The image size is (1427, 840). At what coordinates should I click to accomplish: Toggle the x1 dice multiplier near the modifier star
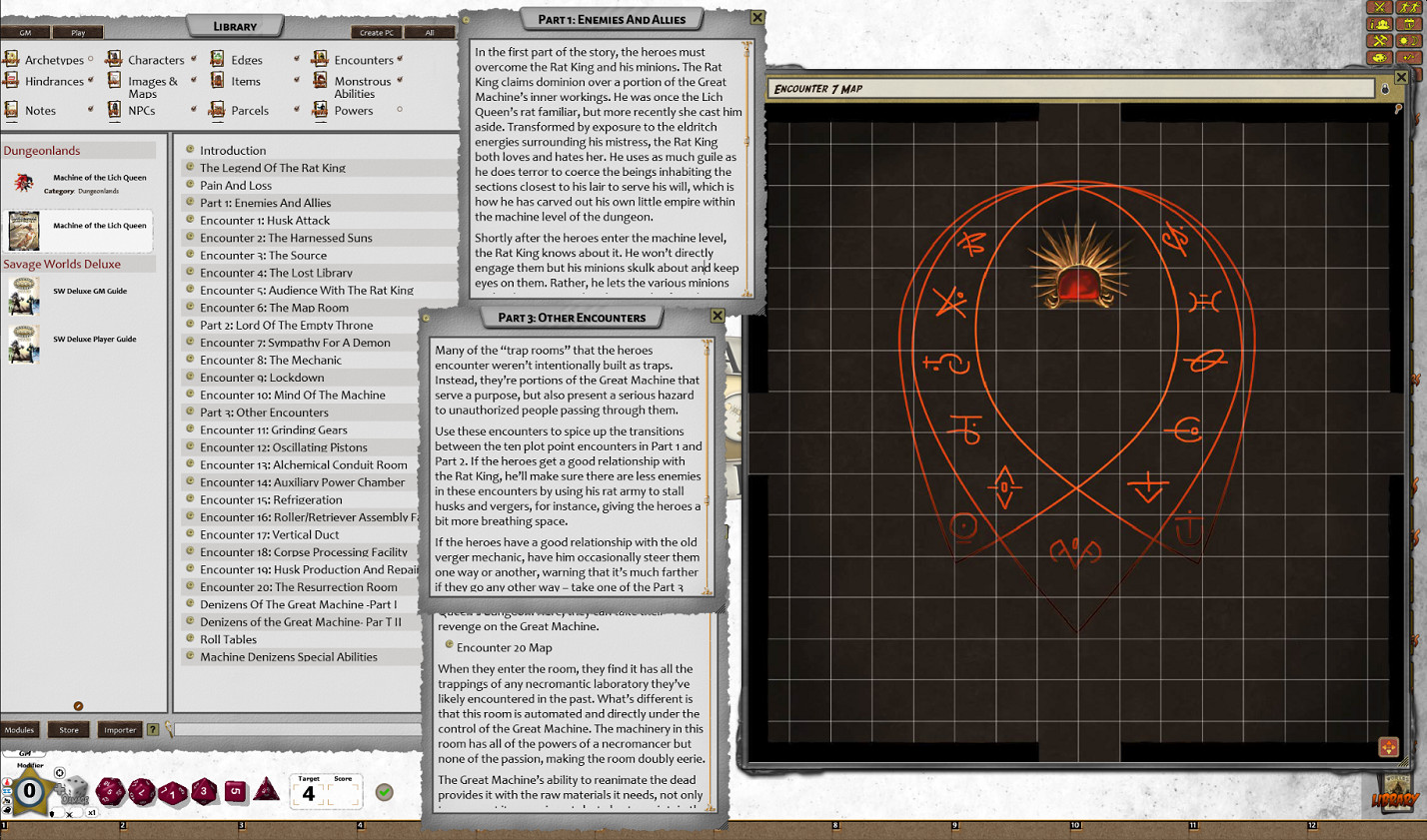[x=93, y=813]
